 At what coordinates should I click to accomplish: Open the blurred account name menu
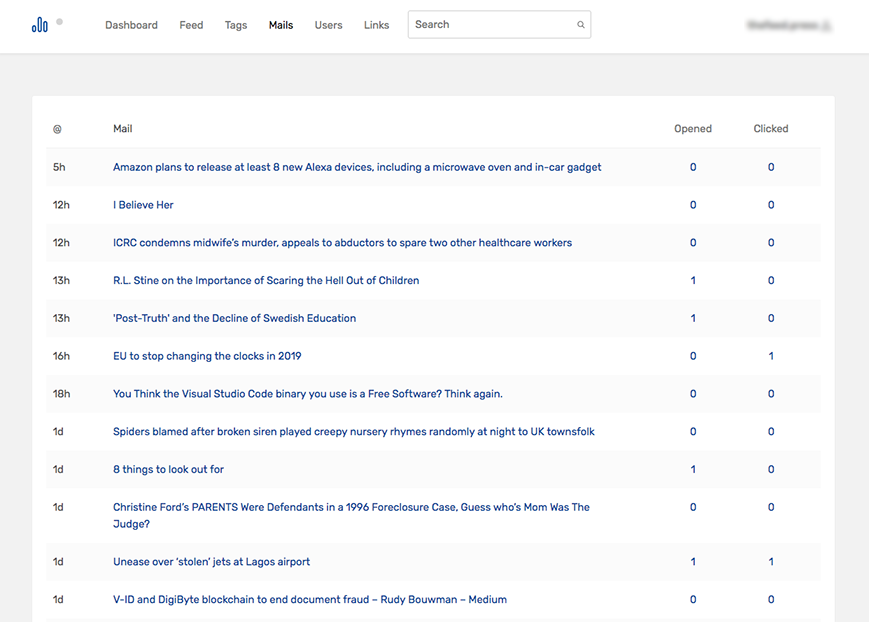789,25
